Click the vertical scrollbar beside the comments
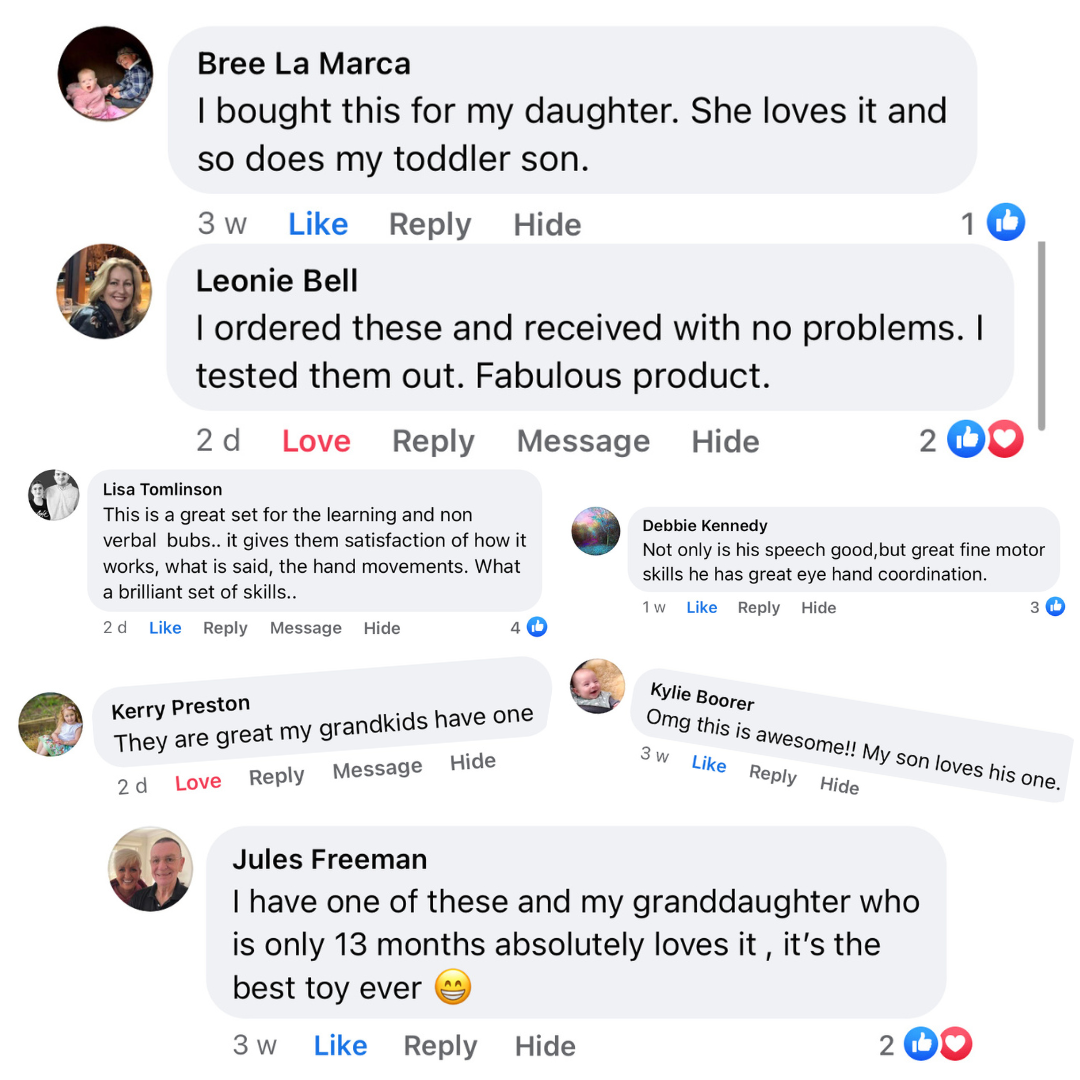This screenshot has width=1080, height=1080. [x=1042, y=335]
